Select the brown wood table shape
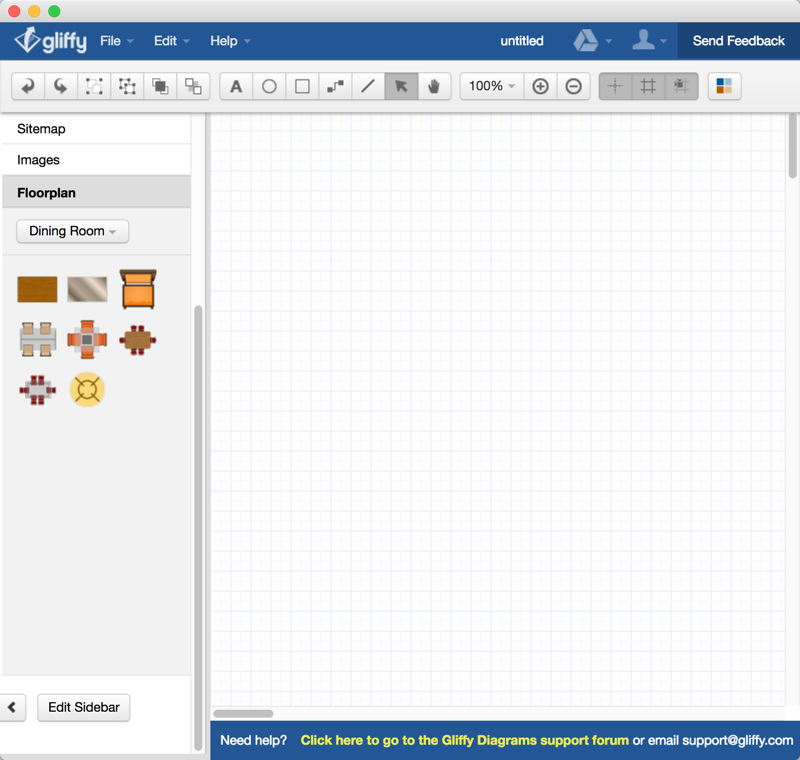This screenshot has height=760, width=800. coord(37,290)
